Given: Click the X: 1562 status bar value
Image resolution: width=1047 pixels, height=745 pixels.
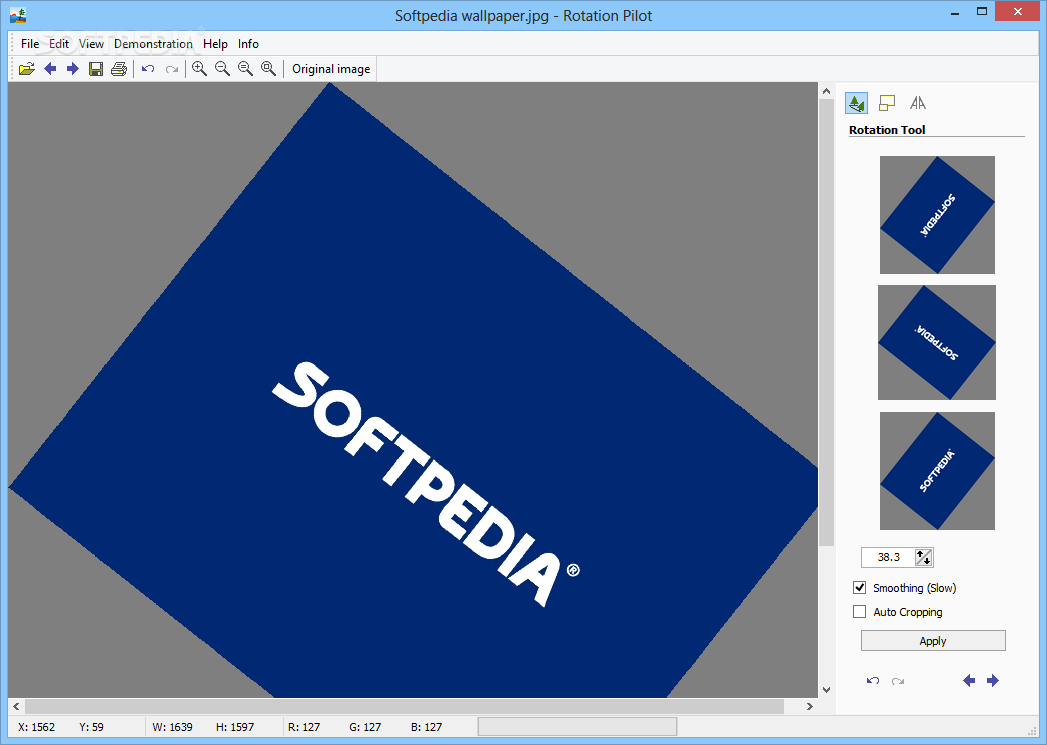Looking at the screenshot, I should point(36,727).
